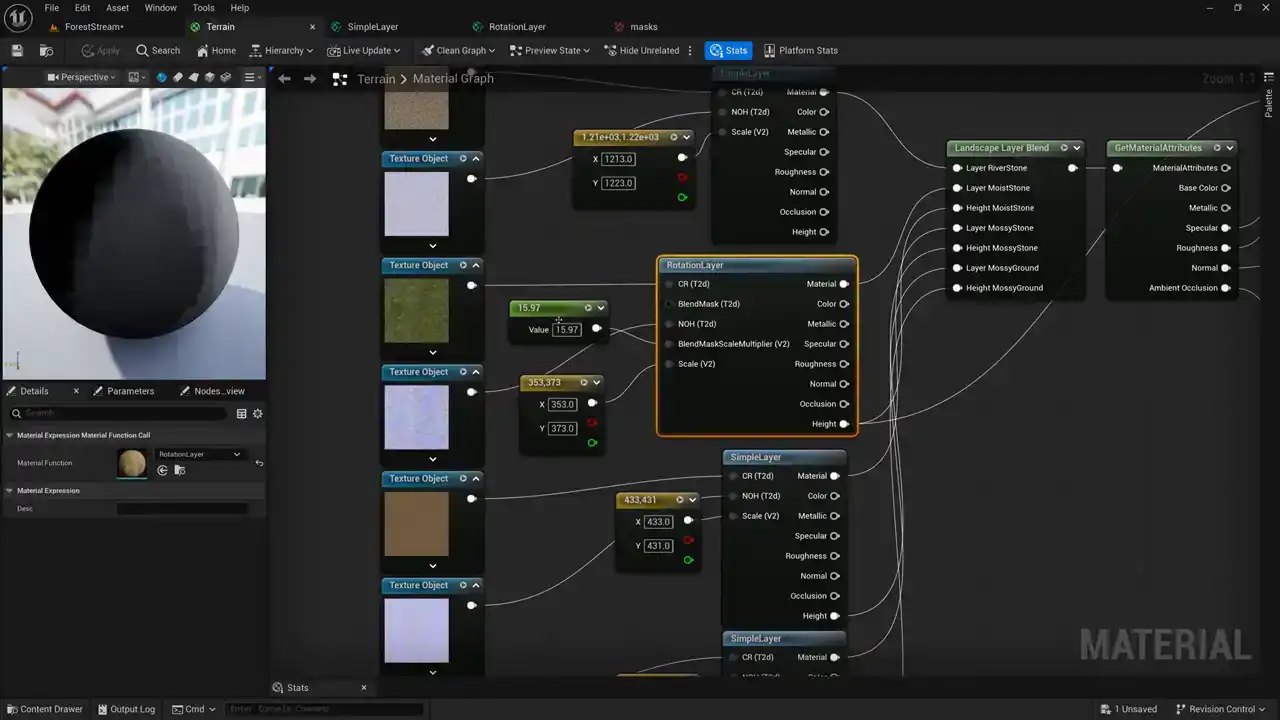Switch to the SimpleLayer tab

click(372, 27)
